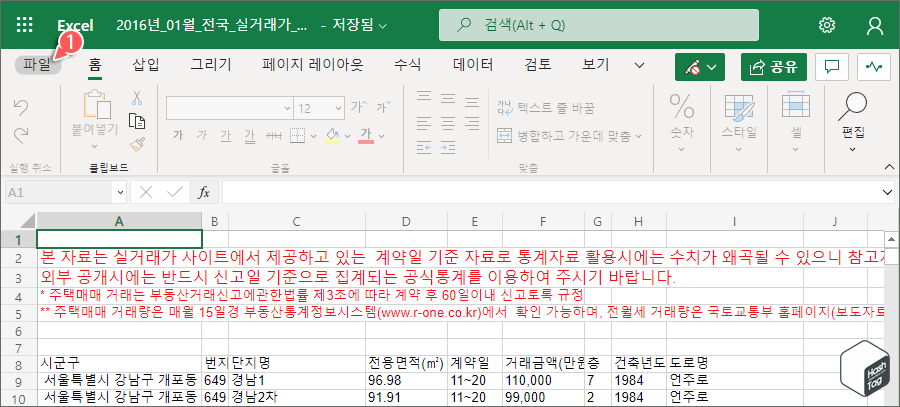This screenshot has width=900, height=407.
Task: Align text left
Action: 424,123
